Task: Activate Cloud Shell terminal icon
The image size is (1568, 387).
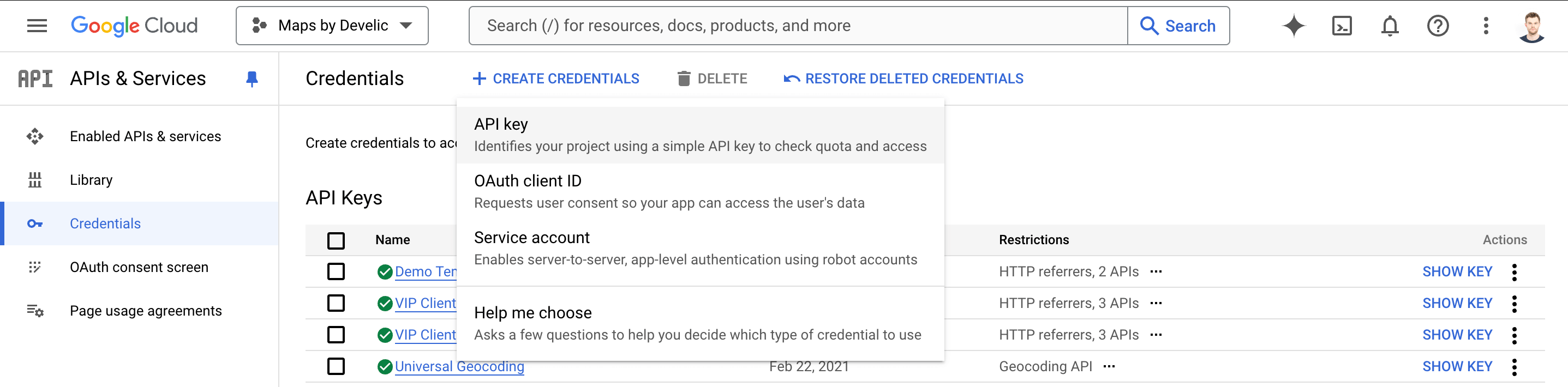Action: click(1342, 26)
